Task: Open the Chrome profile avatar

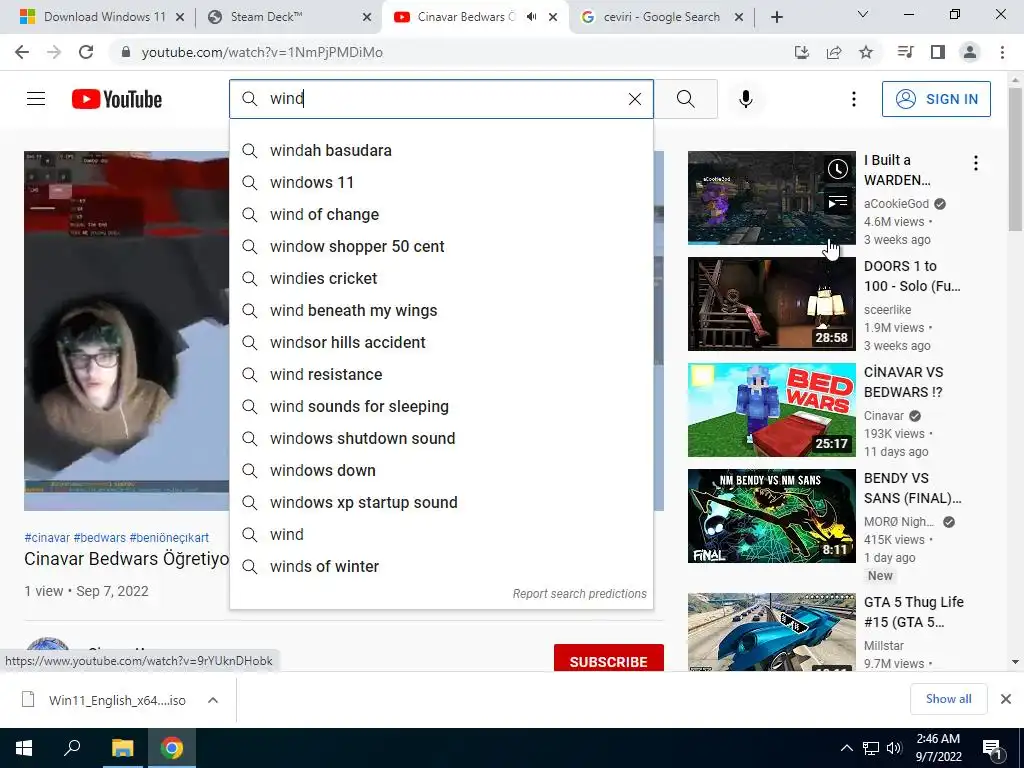Action: point(970,52)
